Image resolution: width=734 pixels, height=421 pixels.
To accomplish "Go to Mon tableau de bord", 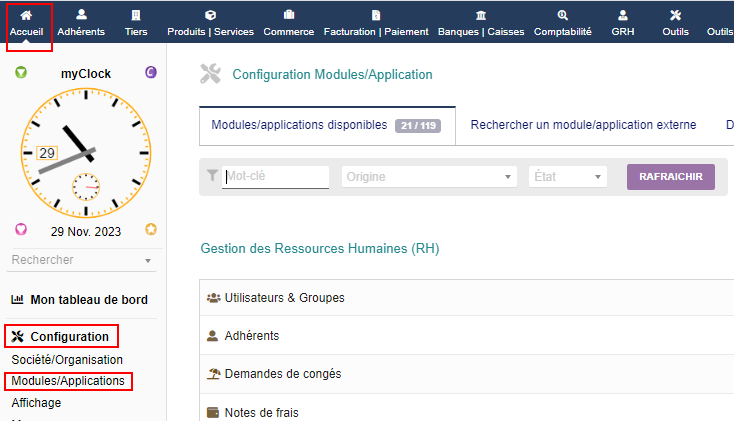I will tap(88, 299).
